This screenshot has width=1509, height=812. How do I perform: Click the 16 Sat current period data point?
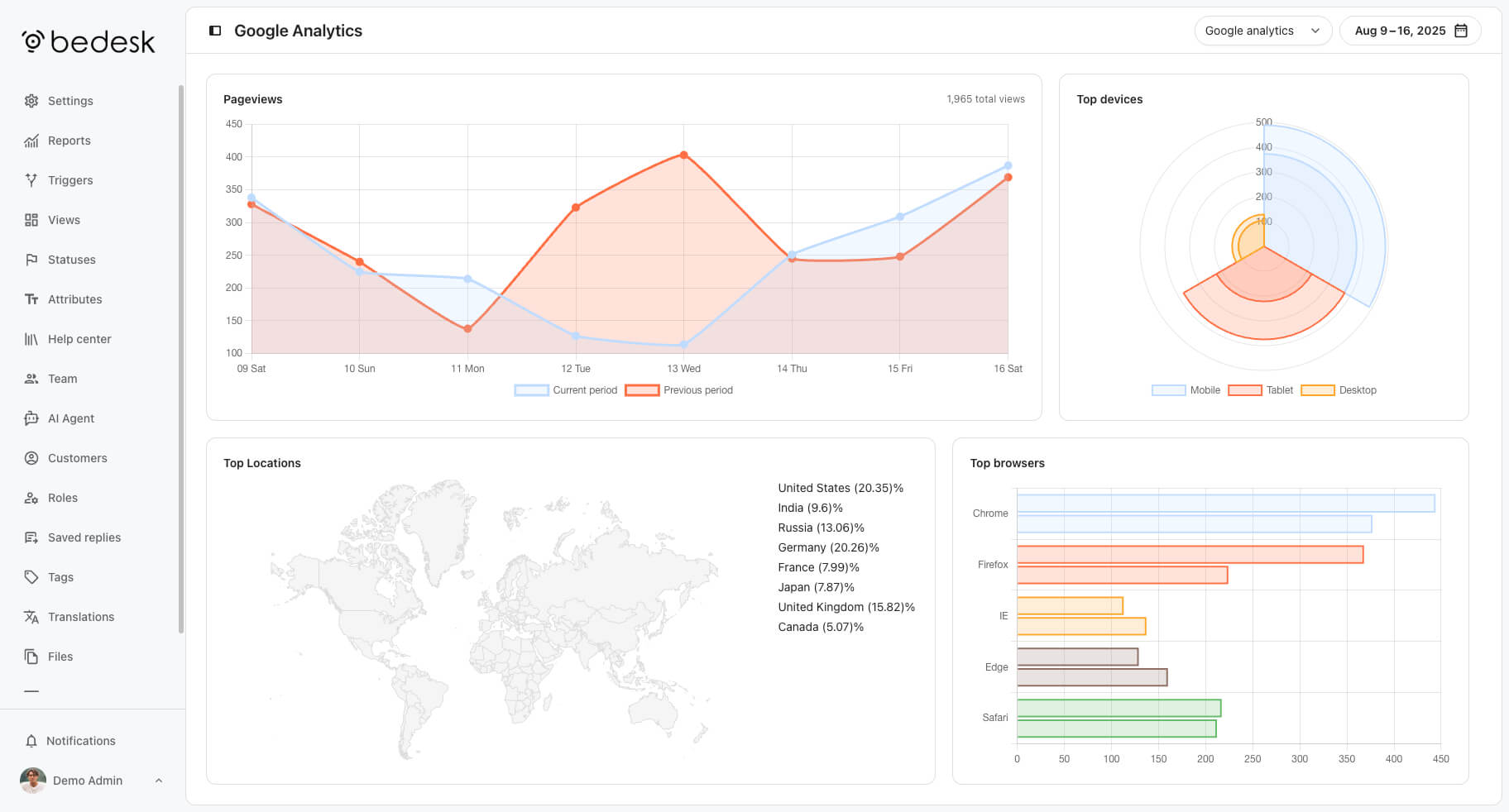[1008, 165]
